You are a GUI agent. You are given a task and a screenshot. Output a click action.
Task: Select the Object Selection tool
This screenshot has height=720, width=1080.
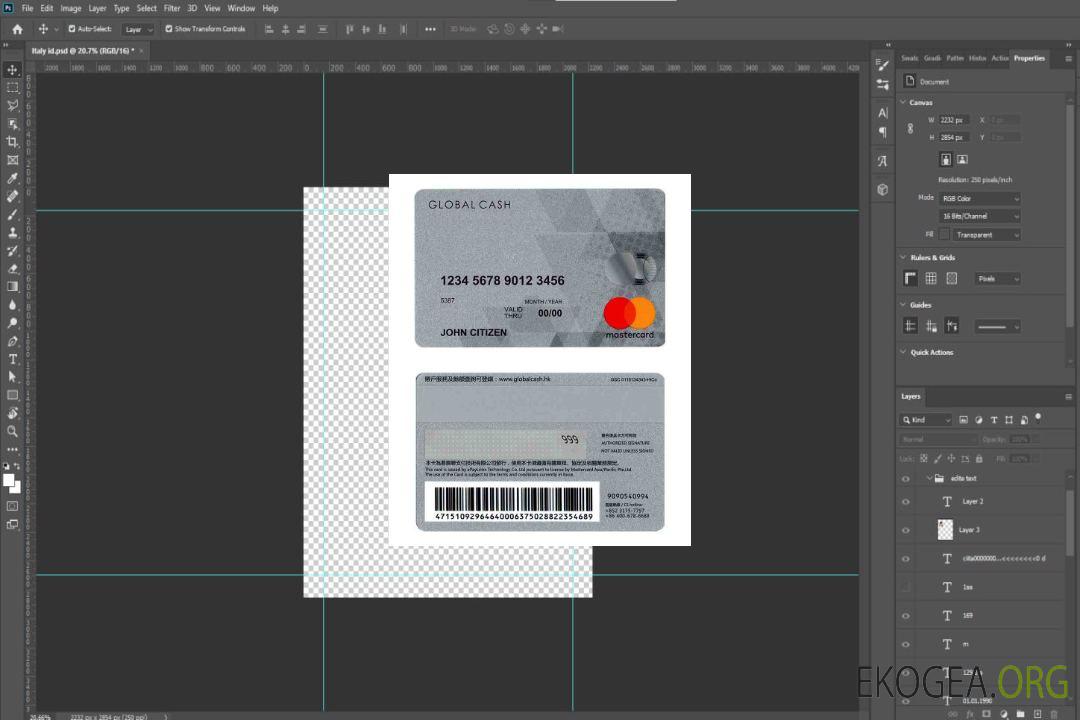click(x=12, y=124)
